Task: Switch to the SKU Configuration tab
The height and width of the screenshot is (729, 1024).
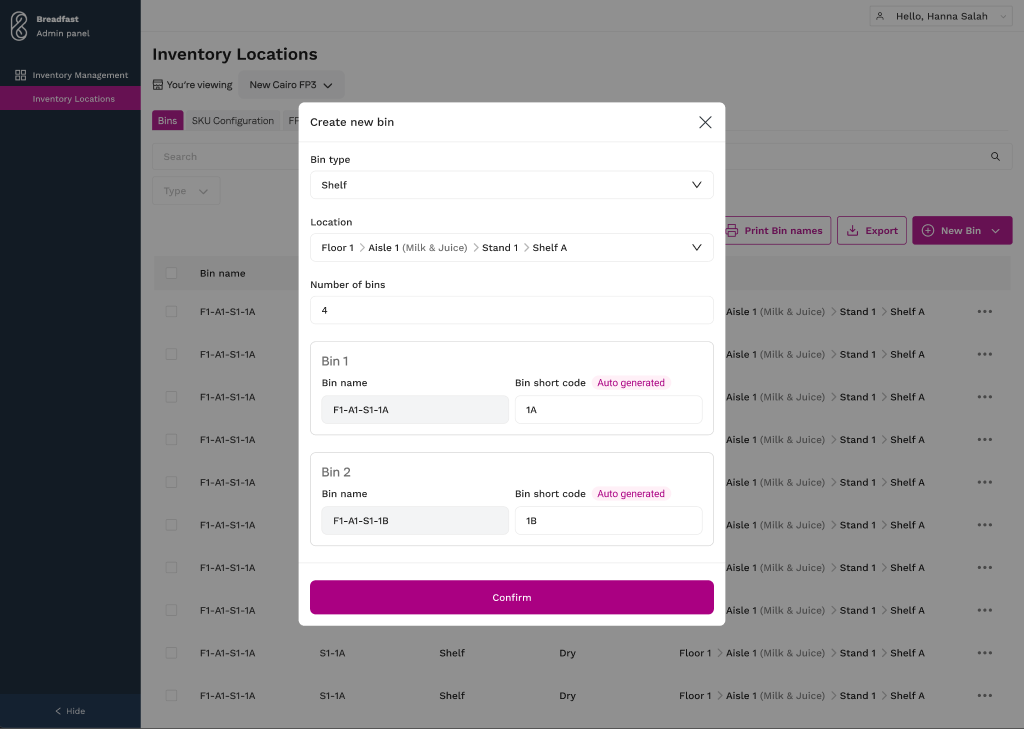Action: coord(233,120)
